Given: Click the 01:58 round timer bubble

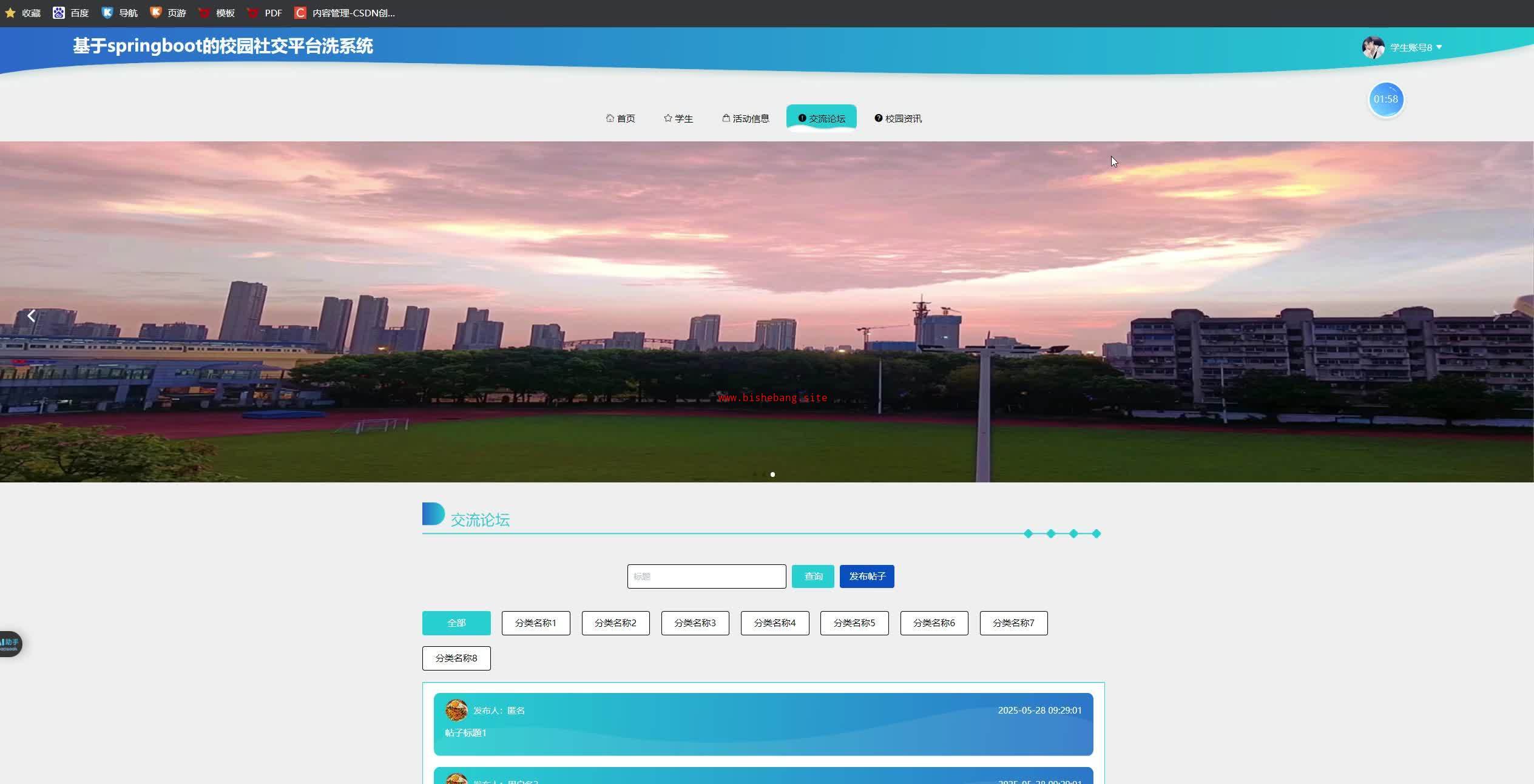Looking at the screenshot, I should (x=1385, y=100).
